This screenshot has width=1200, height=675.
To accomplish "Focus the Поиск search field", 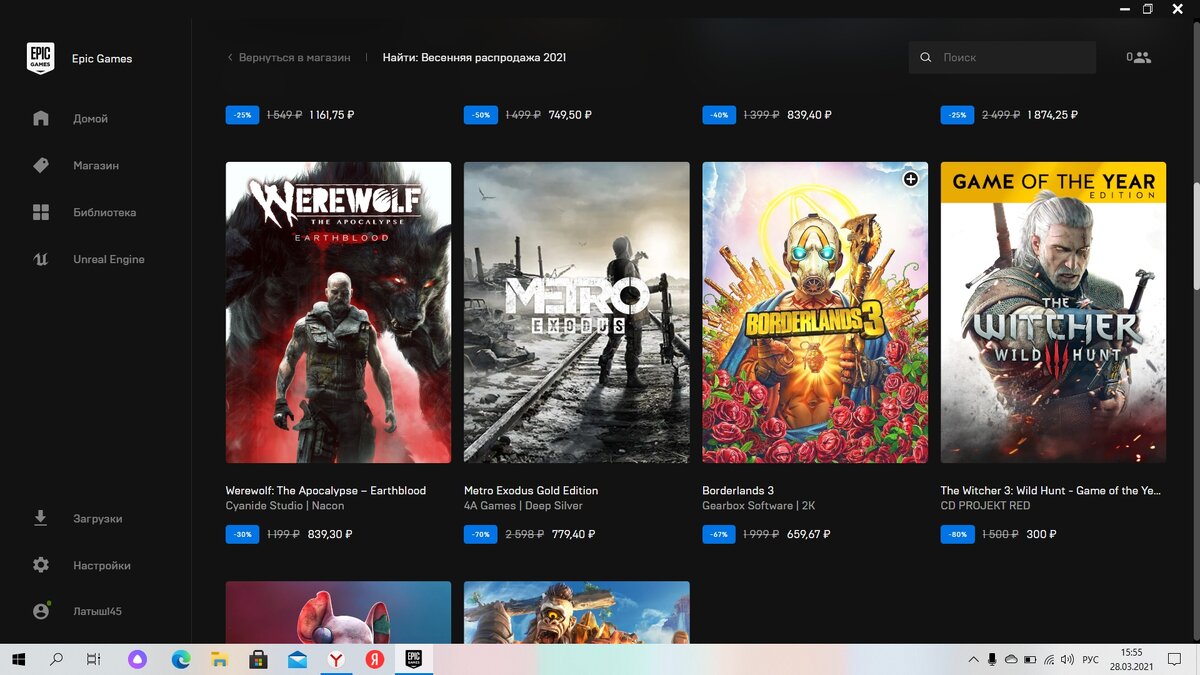I will click(x=1002, y=58).
